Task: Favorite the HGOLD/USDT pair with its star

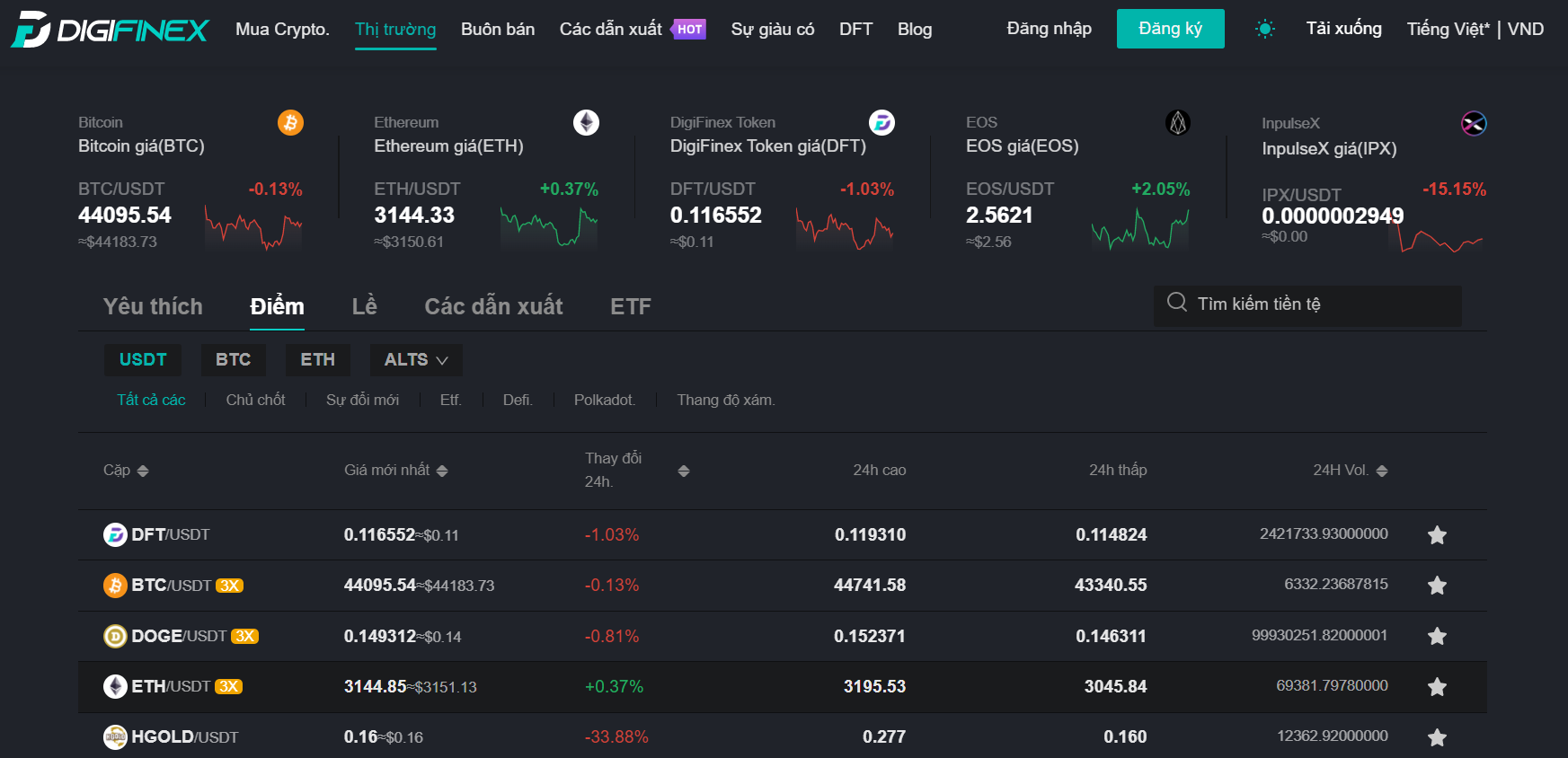Action: pyautogui.click(x=1437, y=736)
